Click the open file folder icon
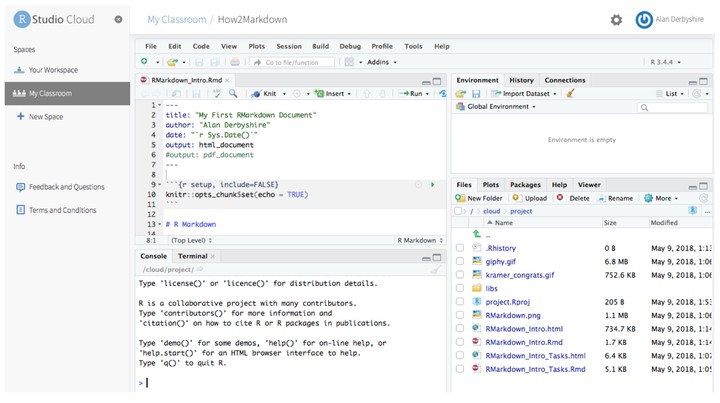The image size is (720, 403). pos(172,62)
